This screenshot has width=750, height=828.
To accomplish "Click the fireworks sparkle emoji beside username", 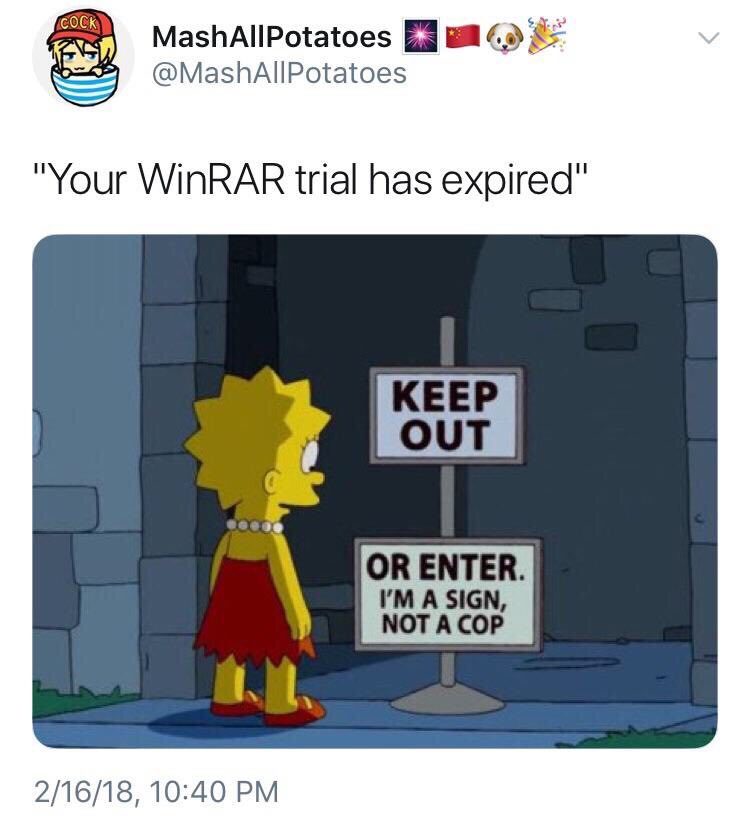I will 421,36.
